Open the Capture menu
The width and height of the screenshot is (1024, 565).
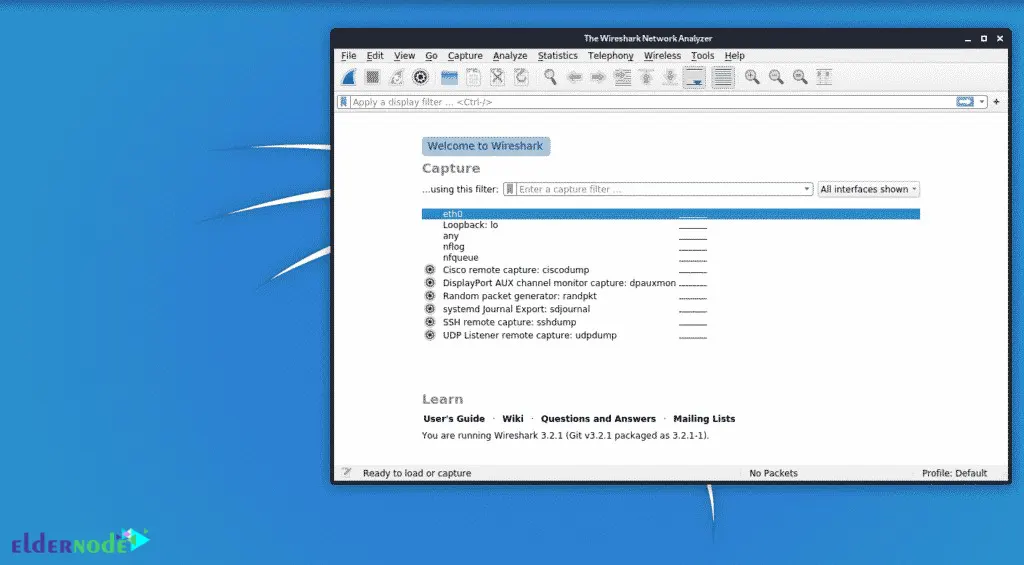pos(465,56)
